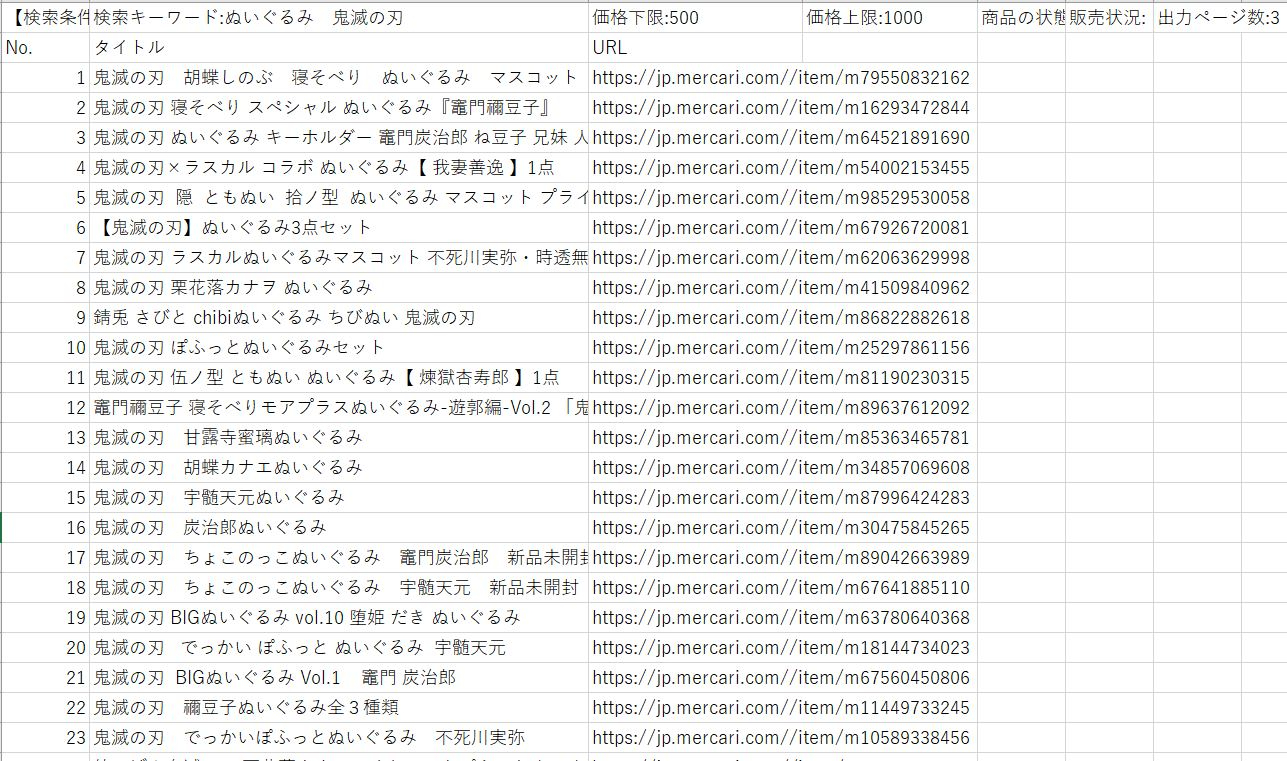Select the 商品の状態 header cell
Viewport: 1287px width, 761px height.
click(x=1021, y=17)
